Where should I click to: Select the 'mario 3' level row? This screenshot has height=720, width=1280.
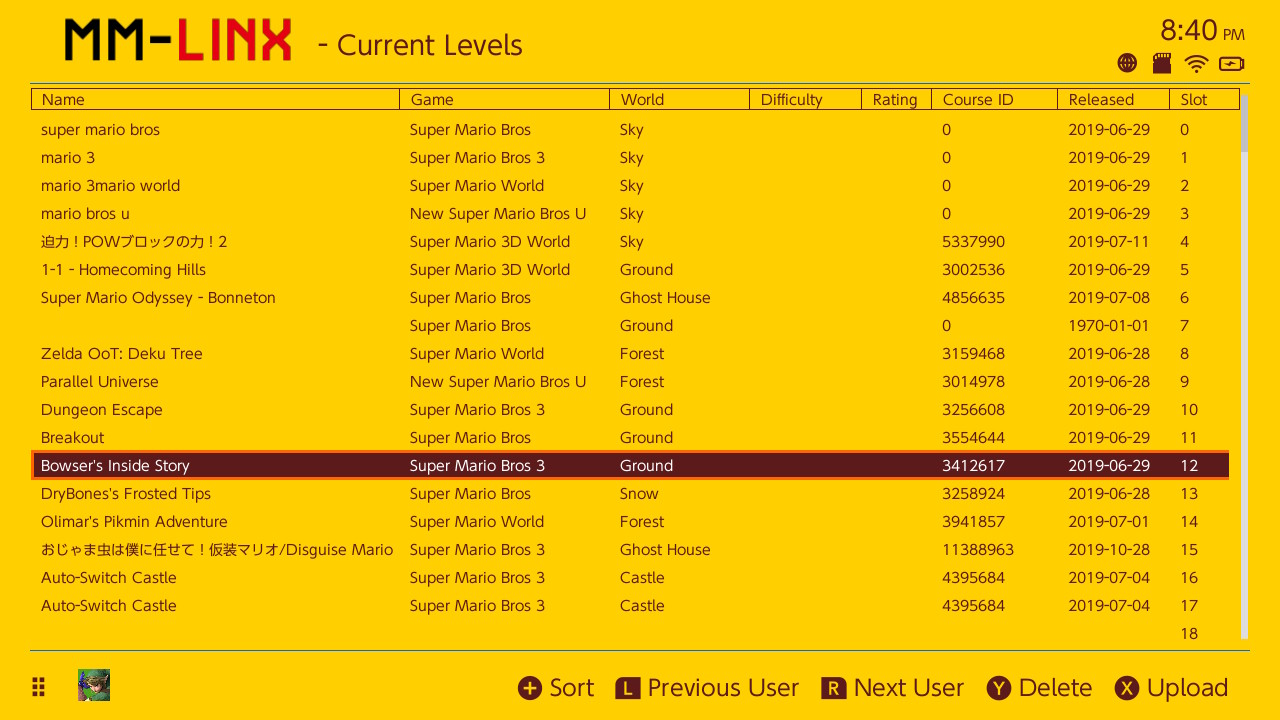[631, 157]
